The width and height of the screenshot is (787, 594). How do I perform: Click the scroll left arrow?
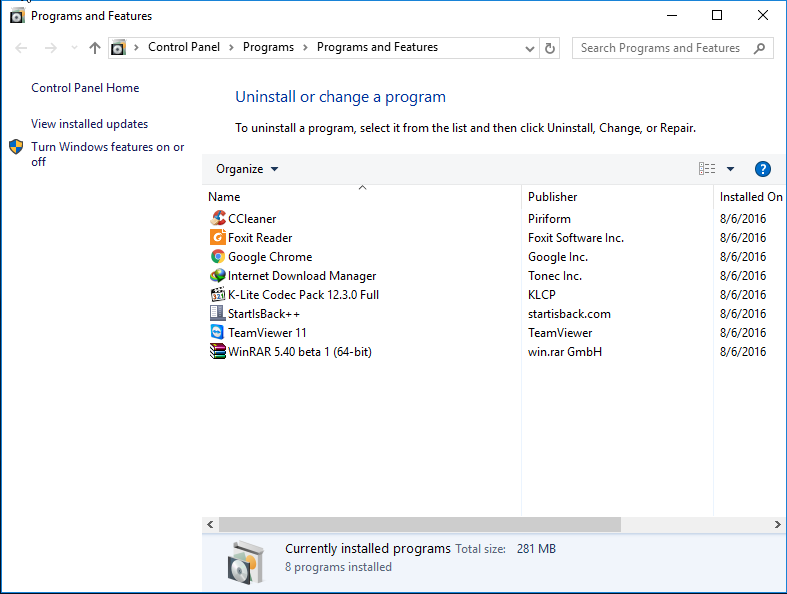[210, 525]
